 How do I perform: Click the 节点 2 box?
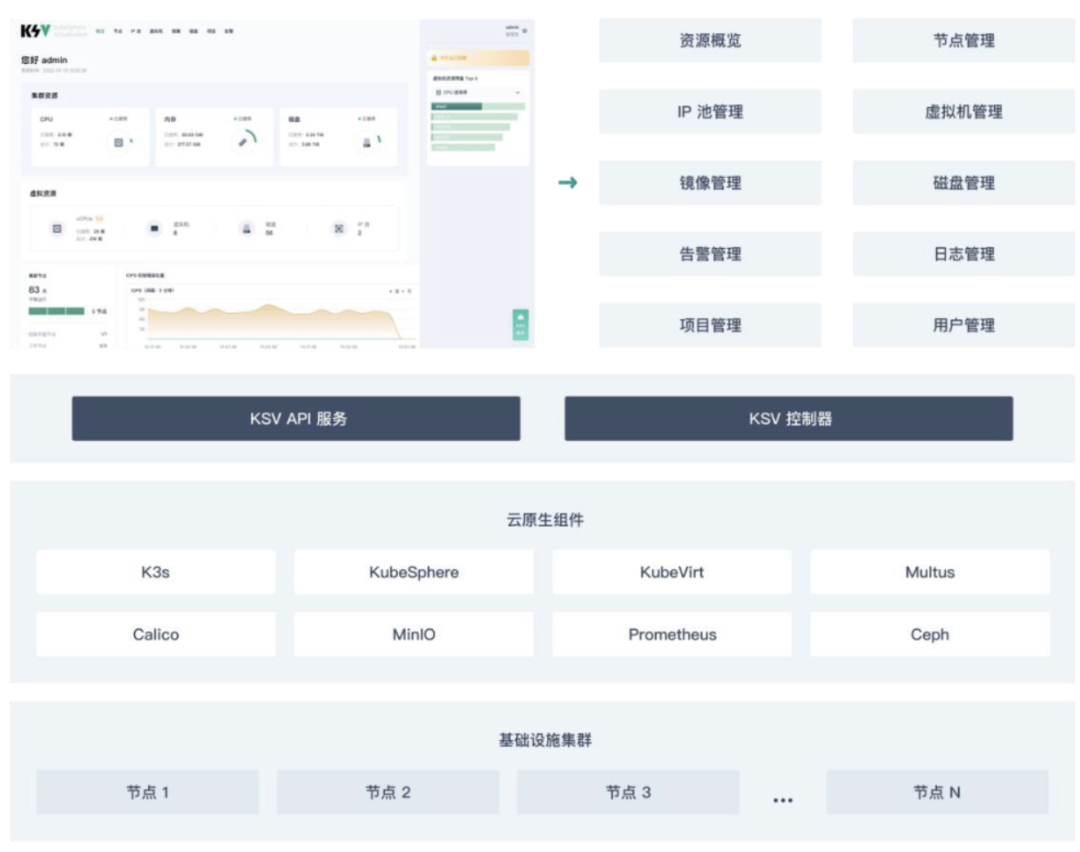coord(388,792)
